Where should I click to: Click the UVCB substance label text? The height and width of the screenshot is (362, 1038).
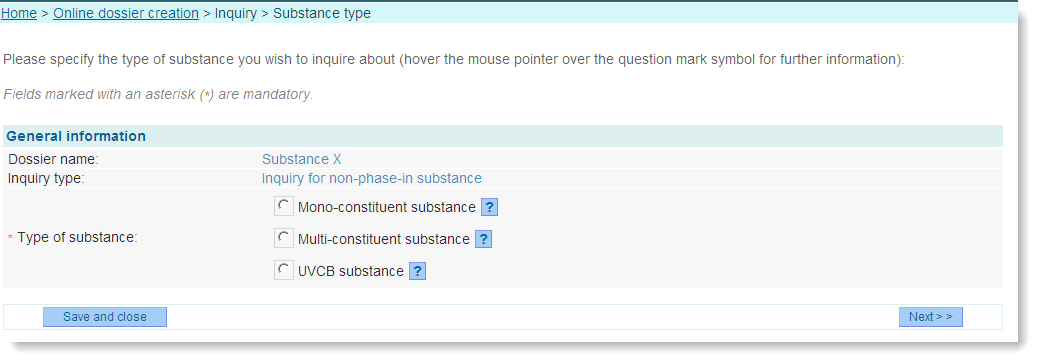coord(351,271)
